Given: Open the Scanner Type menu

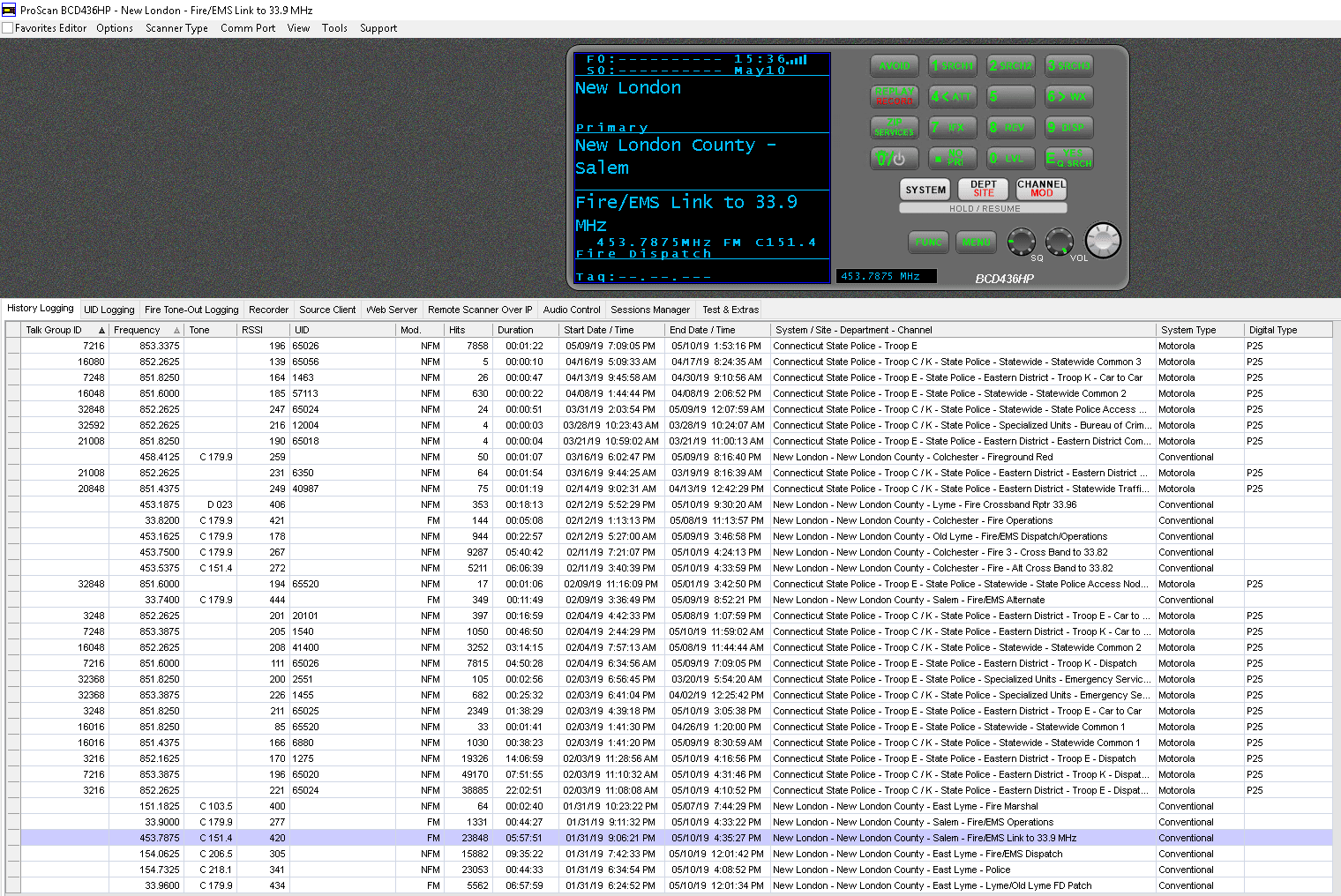Looking at the screenshot, I should tap(176, 28).
